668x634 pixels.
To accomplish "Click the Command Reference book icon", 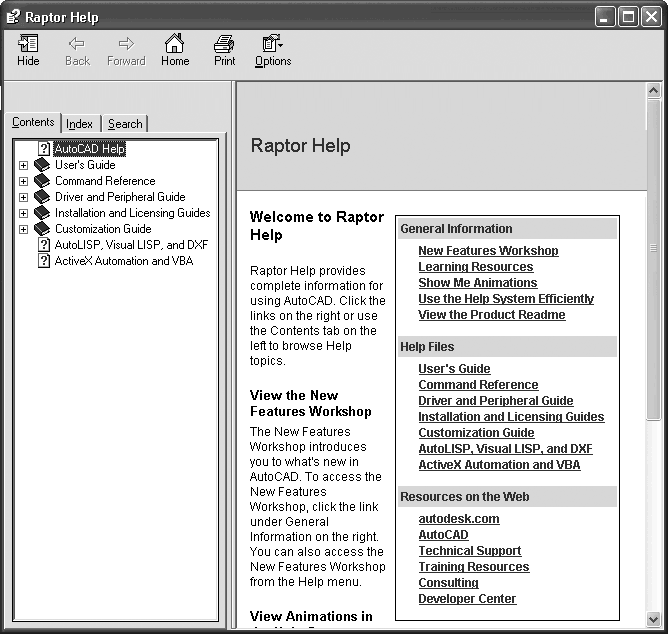I will pyautogui.click(x=41, y=181).
